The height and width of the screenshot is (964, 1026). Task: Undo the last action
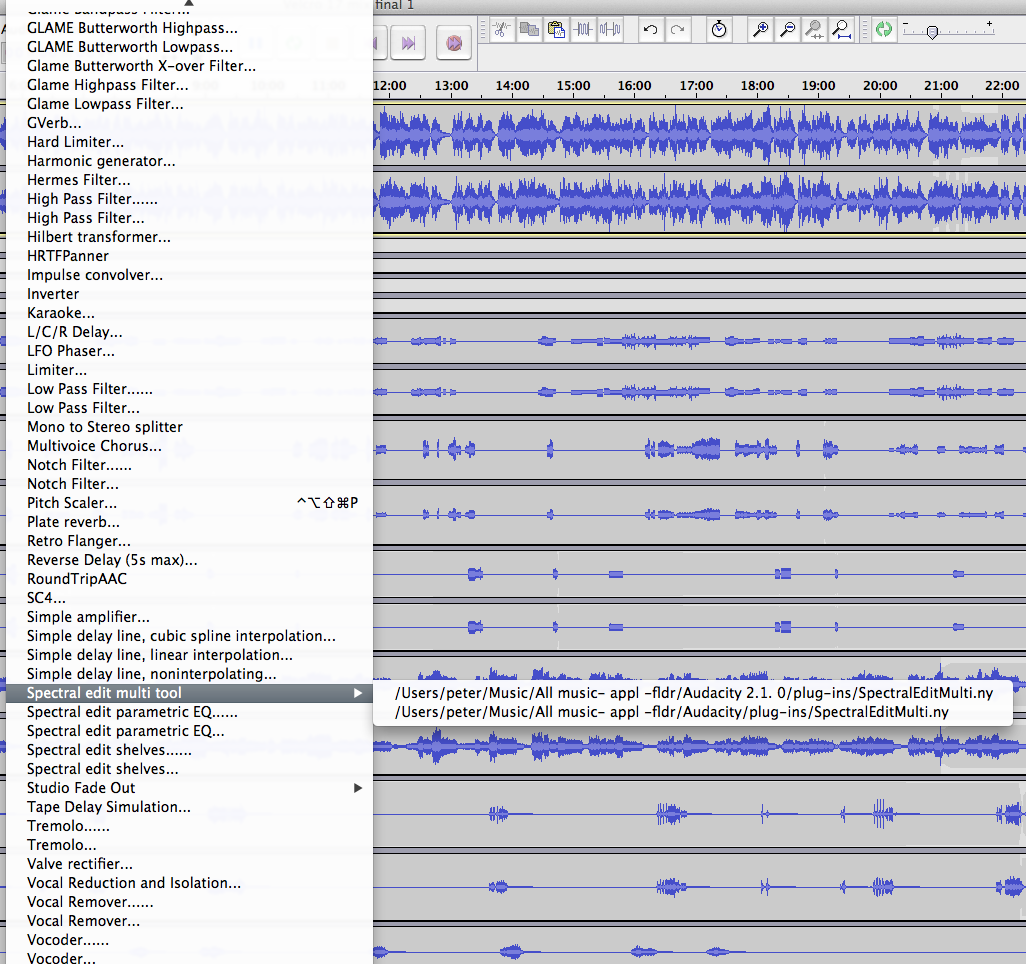(x=650, y=29)
